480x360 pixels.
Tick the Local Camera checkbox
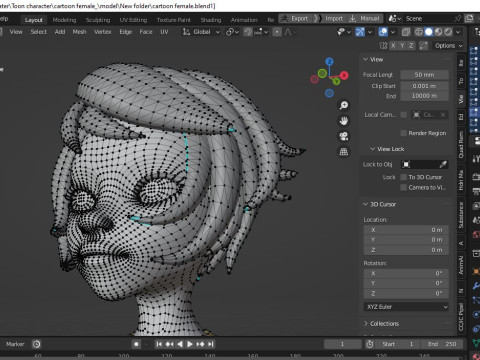pos(404,115)
